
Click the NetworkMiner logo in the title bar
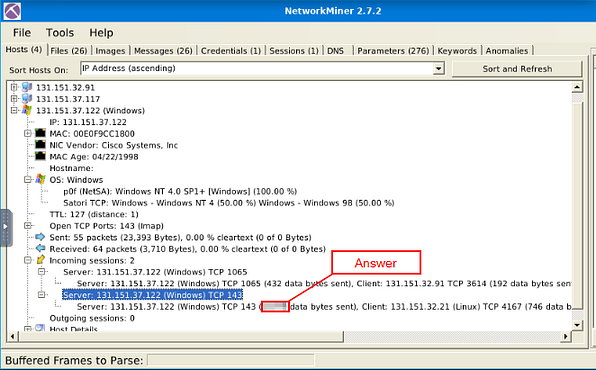(x=12, y=11)
